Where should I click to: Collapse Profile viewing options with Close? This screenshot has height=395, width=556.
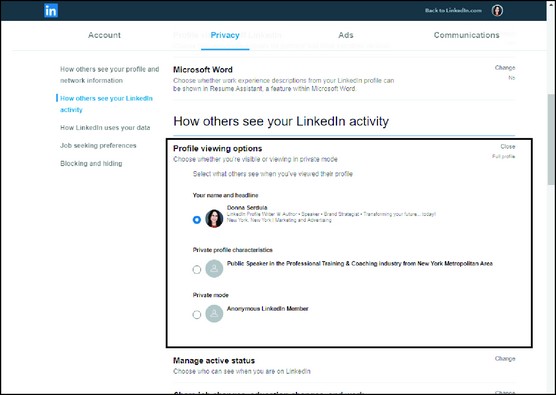coord(508,146)
